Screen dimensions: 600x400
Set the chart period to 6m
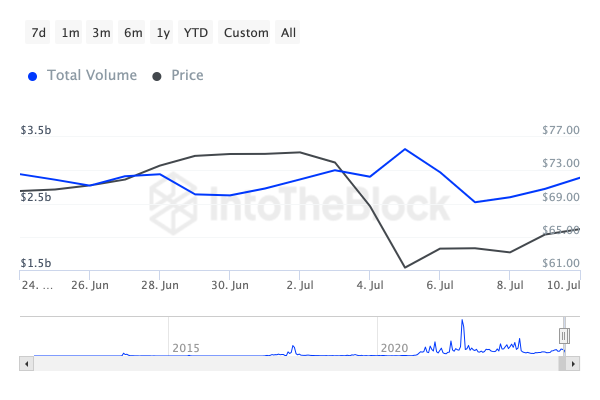coord(133,33)
